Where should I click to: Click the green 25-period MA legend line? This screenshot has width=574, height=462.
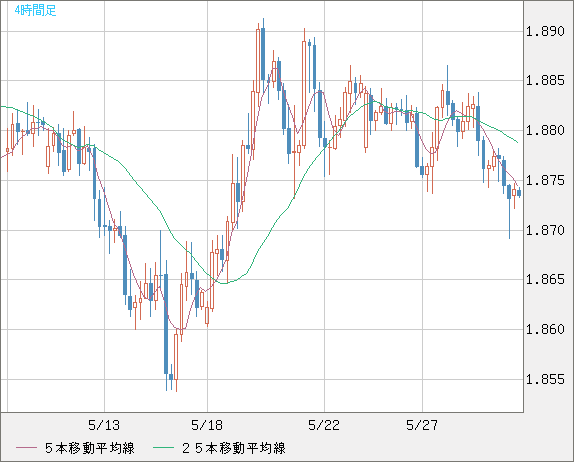point(163,448)
